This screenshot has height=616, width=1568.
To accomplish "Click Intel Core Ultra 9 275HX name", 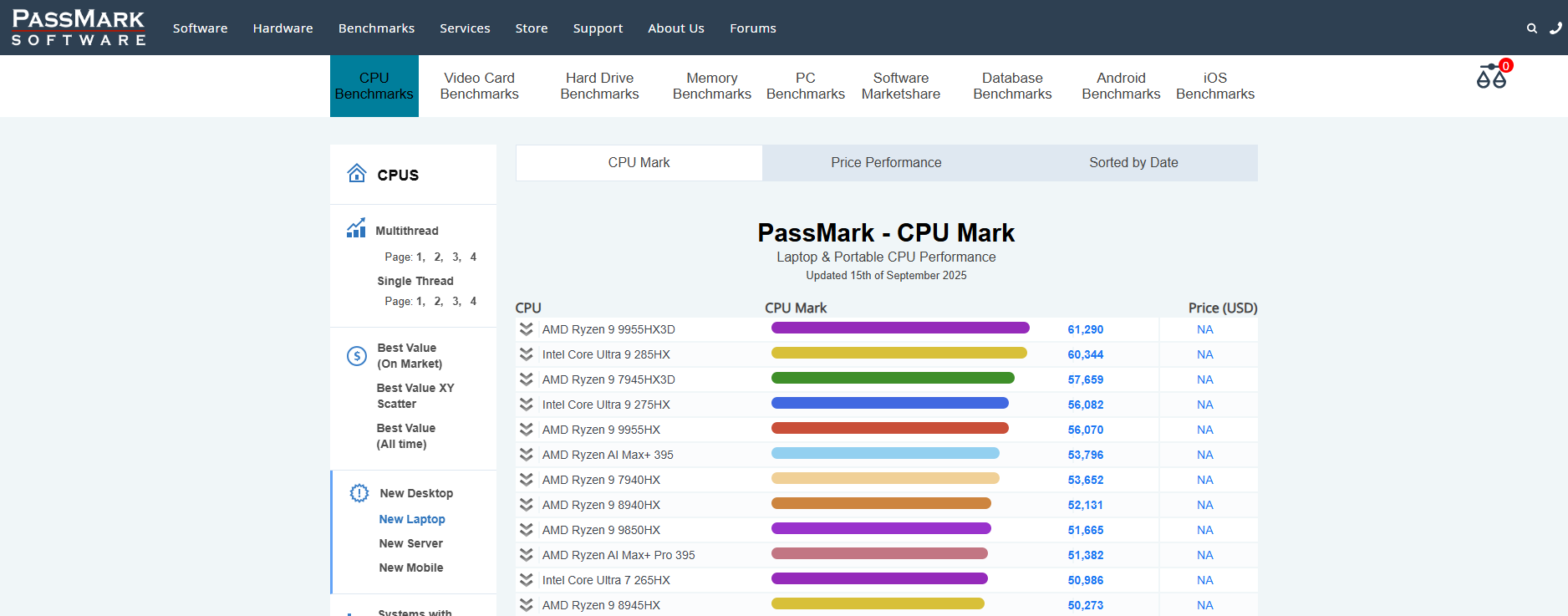I will click(x=606, y=405).
